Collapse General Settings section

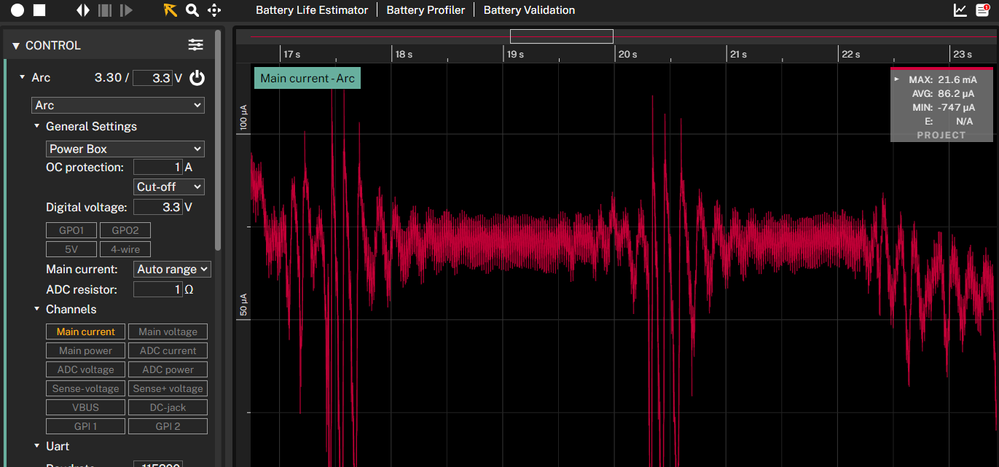click(37, 126)
